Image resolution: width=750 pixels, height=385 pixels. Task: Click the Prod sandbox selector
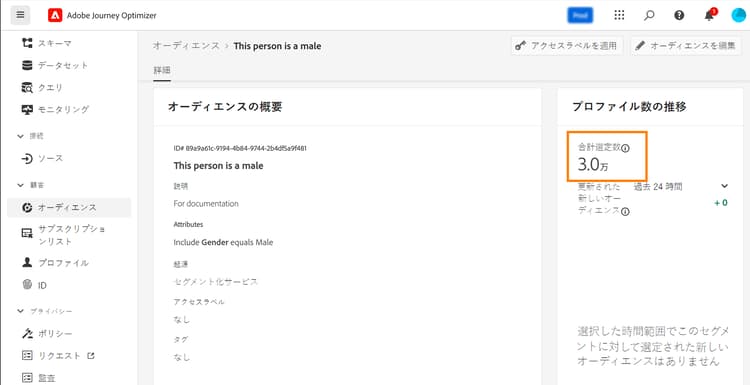[580, 15]
